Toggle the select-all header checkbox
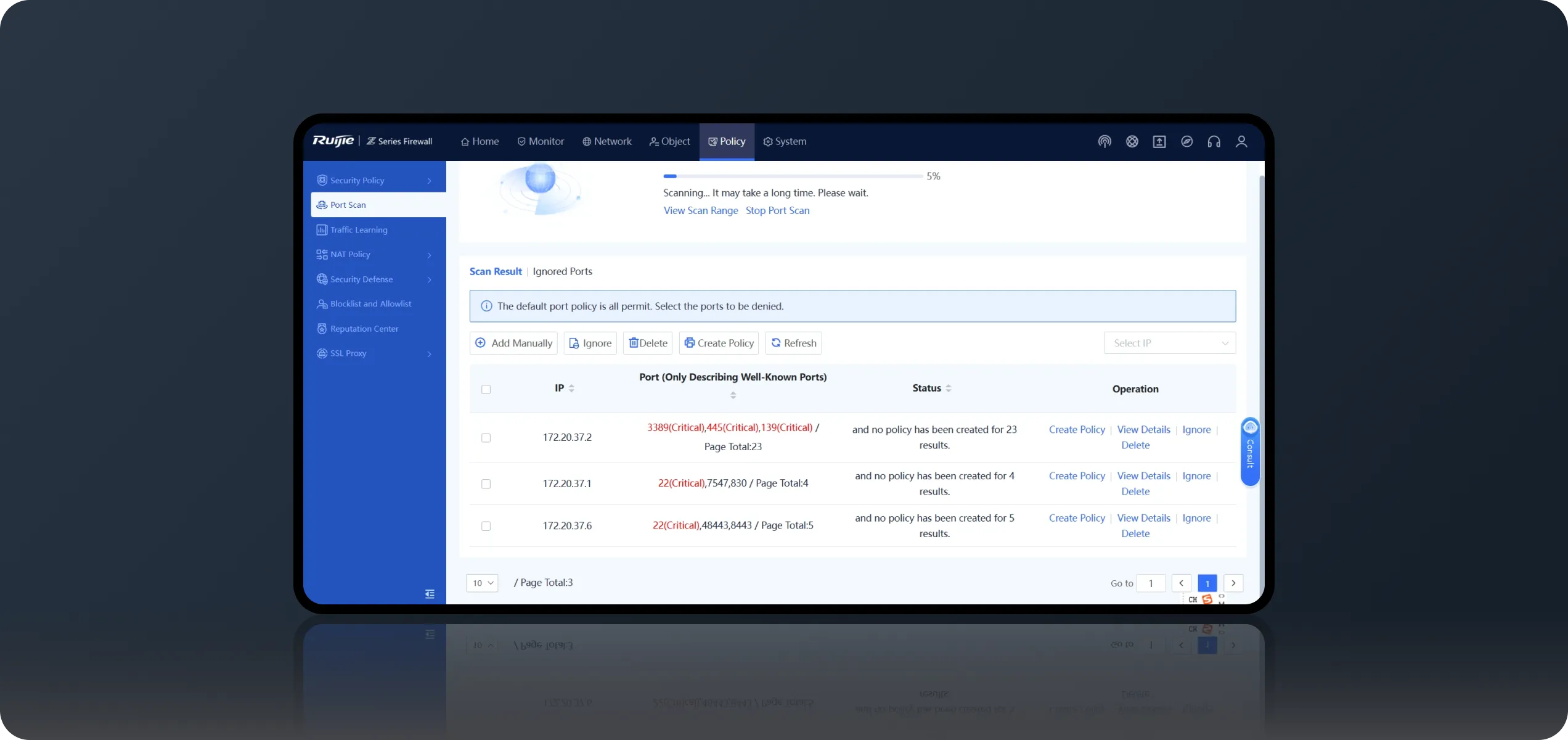 point(486,389)
